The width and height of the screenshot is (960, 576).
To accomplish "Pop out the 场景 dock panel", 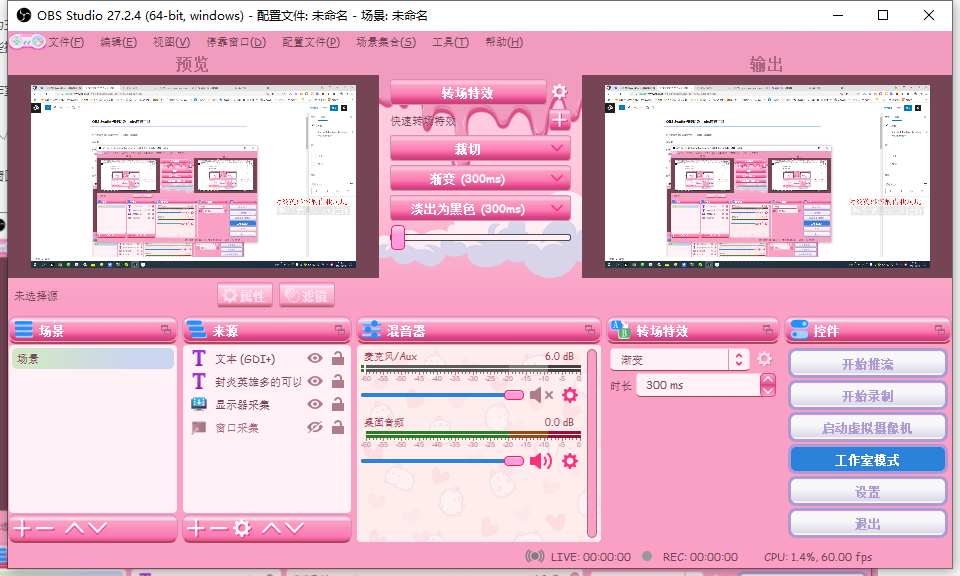I will click(x=166, y=330).
